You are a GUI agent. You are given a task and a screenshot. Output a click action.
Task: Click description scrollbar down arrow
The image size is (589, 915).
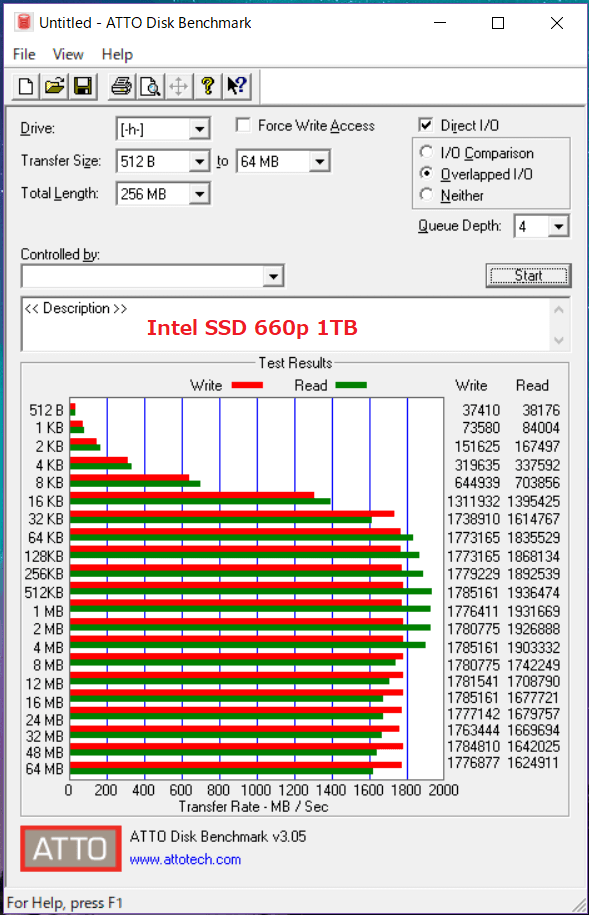pyautogui.click(x=559, y=340)
